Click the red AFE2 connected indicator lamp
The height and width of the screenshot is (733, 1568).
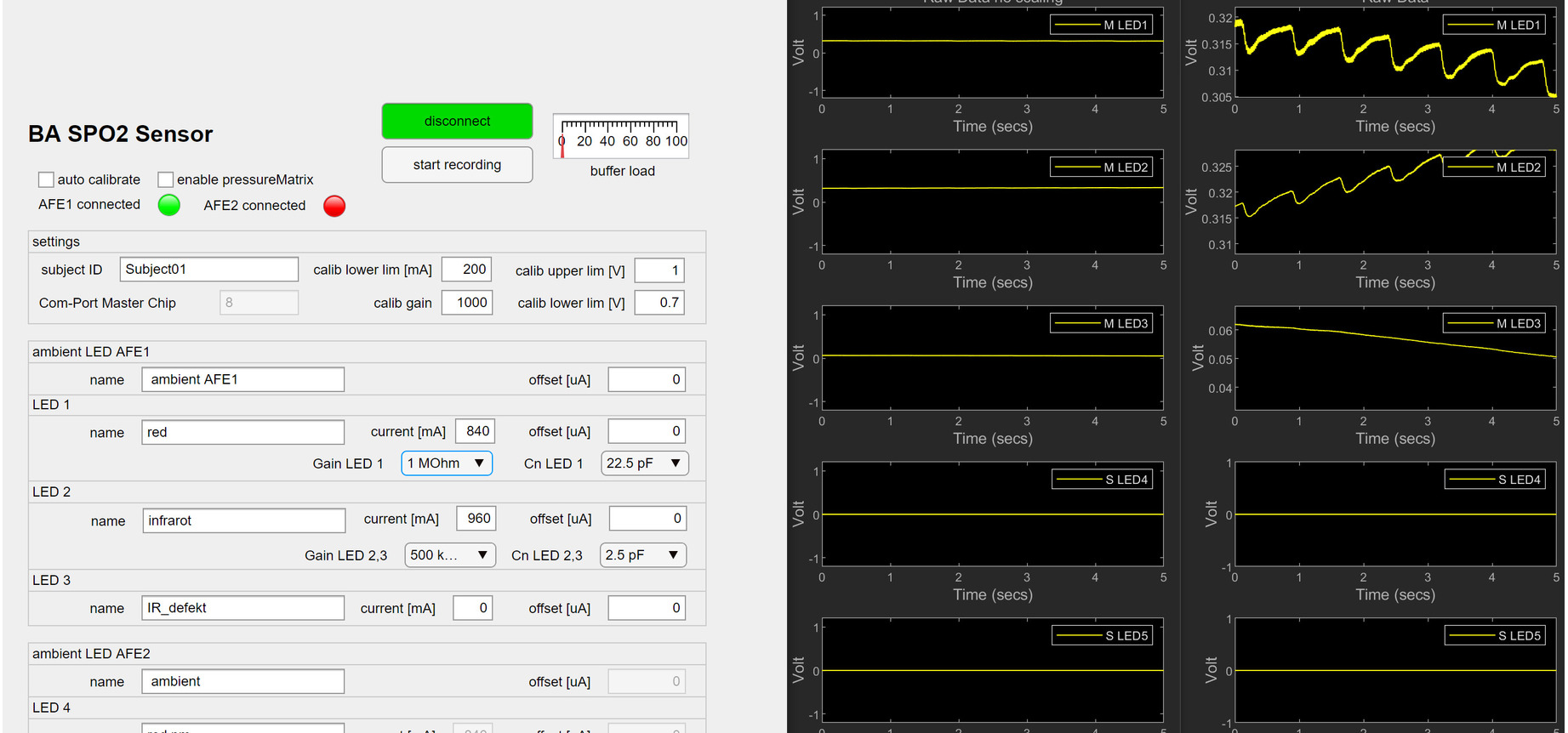334,206
